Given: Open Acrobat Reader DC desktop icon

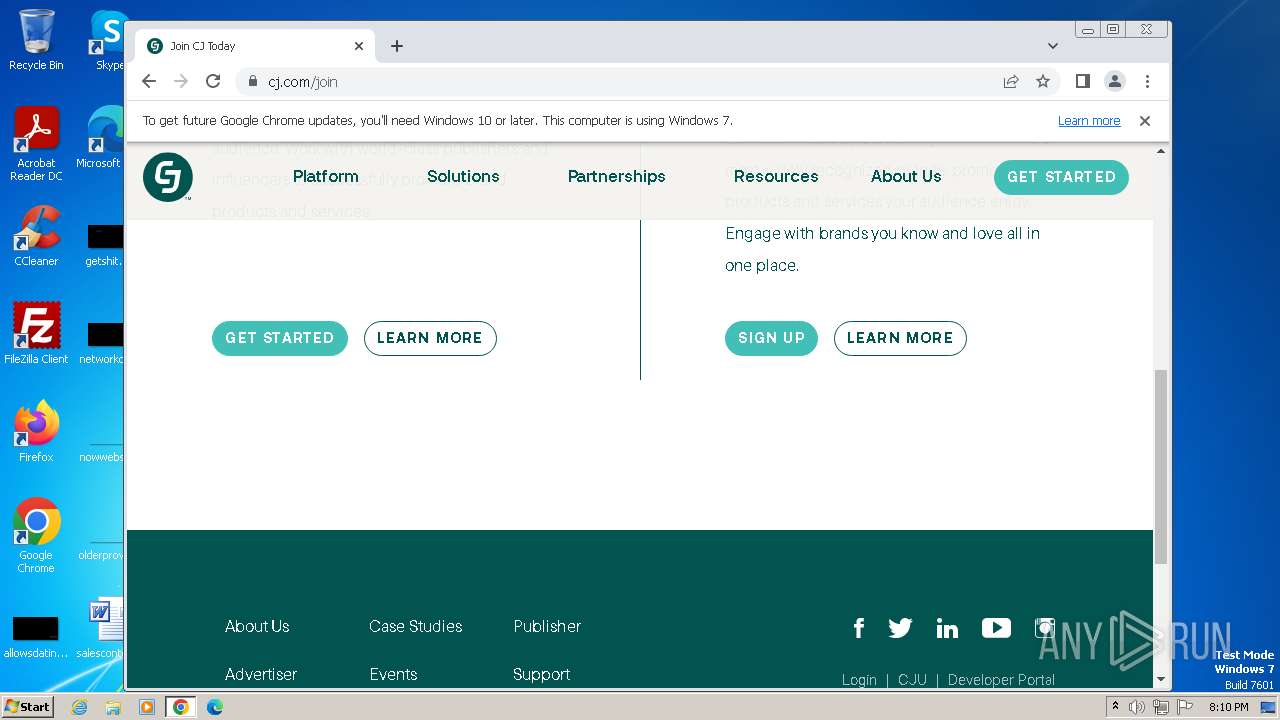Looking at the screenshot, I should (x=36, y=144).
